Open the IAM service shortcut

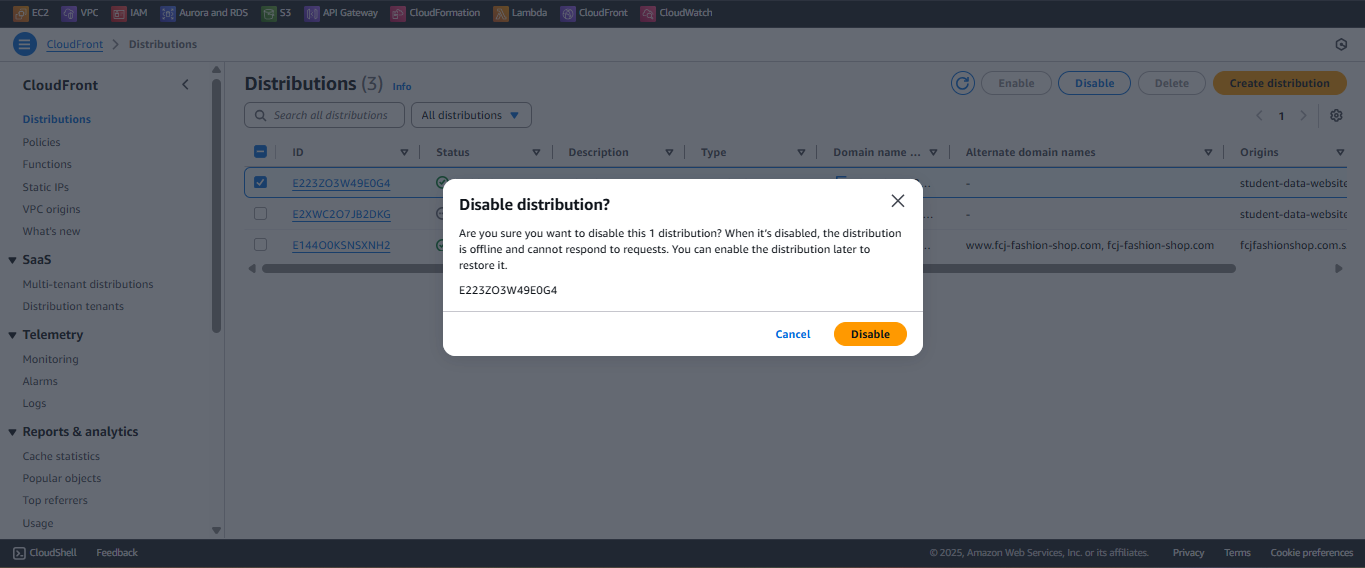point(130,13)
